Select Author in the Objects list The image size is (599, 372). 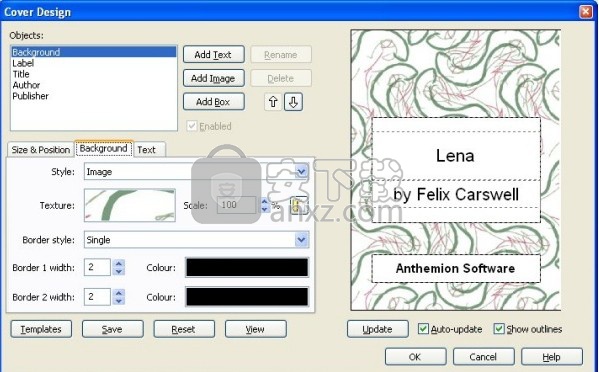[x=94, y=85]
